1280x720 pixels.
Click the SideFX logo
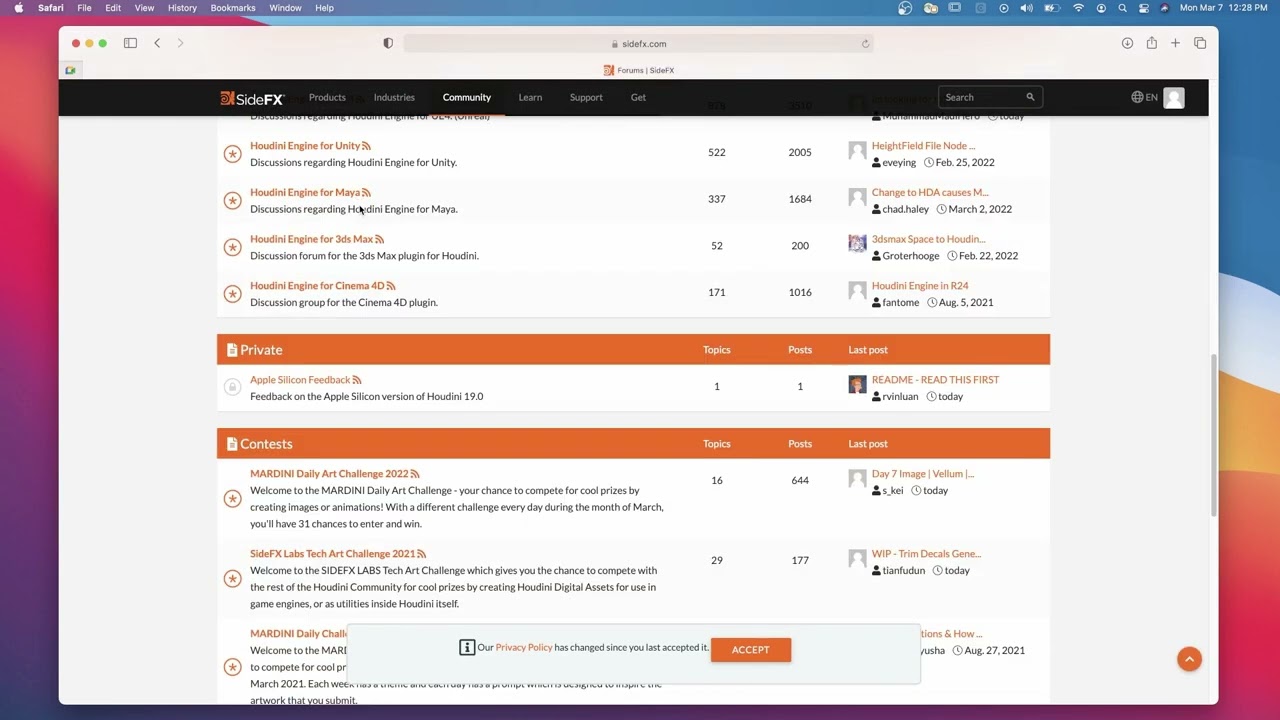click(x=252, y=98)
